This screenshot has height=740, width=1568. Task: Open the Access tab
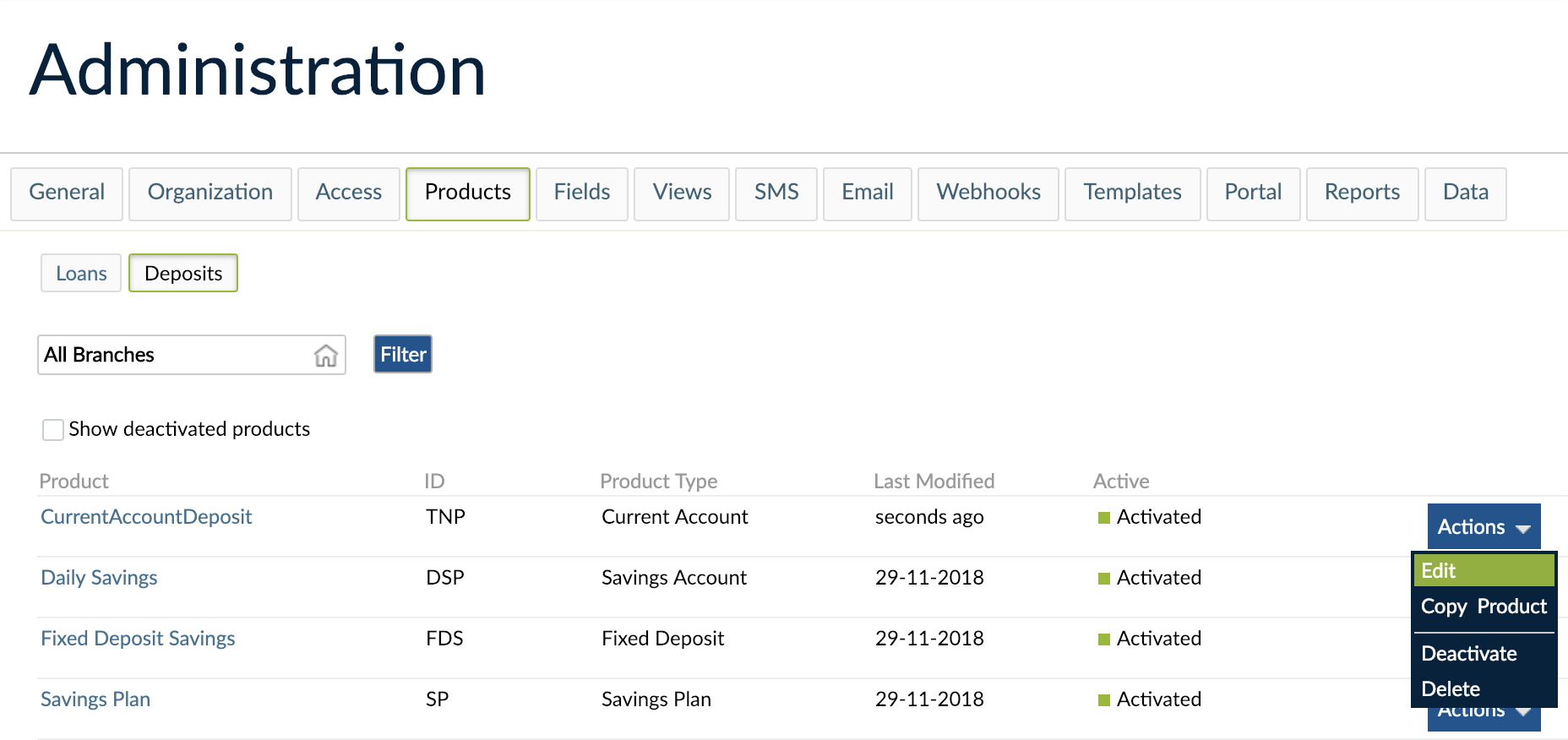pos(349,193)
